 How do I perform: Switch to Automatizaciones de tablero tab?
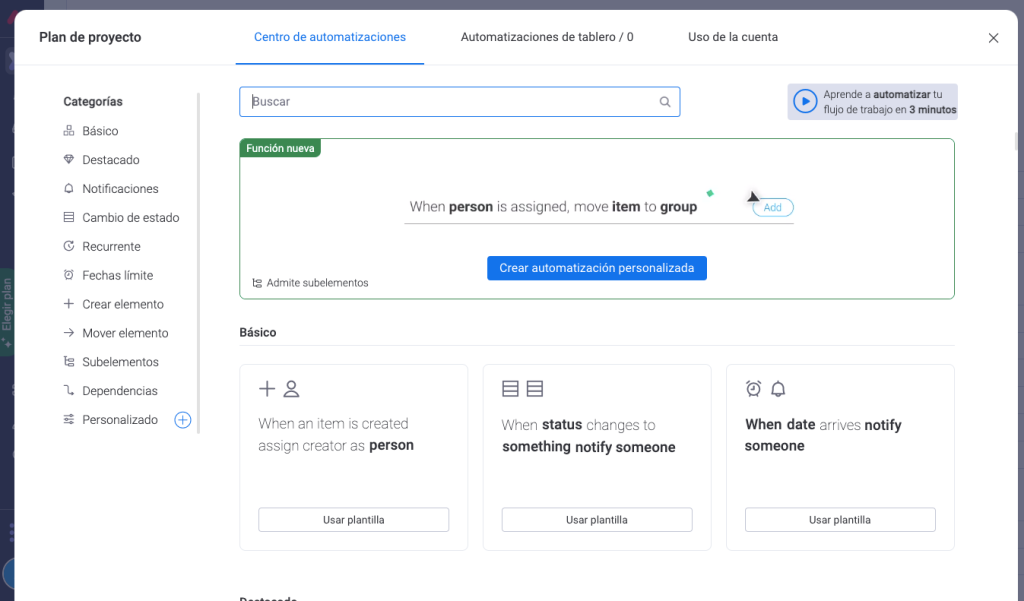pyautogui.click(x=546, y=37)
